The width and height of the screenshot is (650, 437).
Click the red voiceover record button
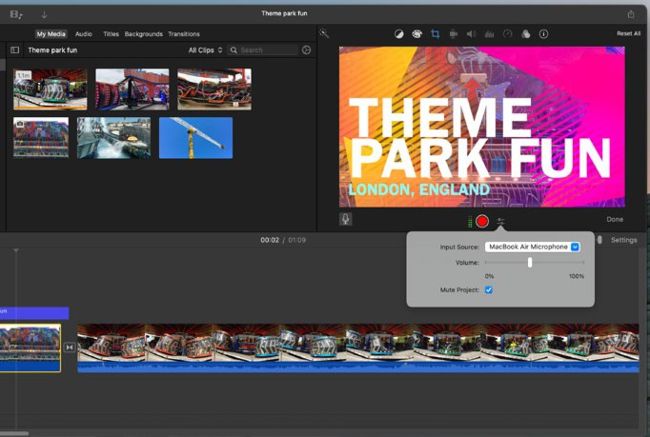[482, 220]
